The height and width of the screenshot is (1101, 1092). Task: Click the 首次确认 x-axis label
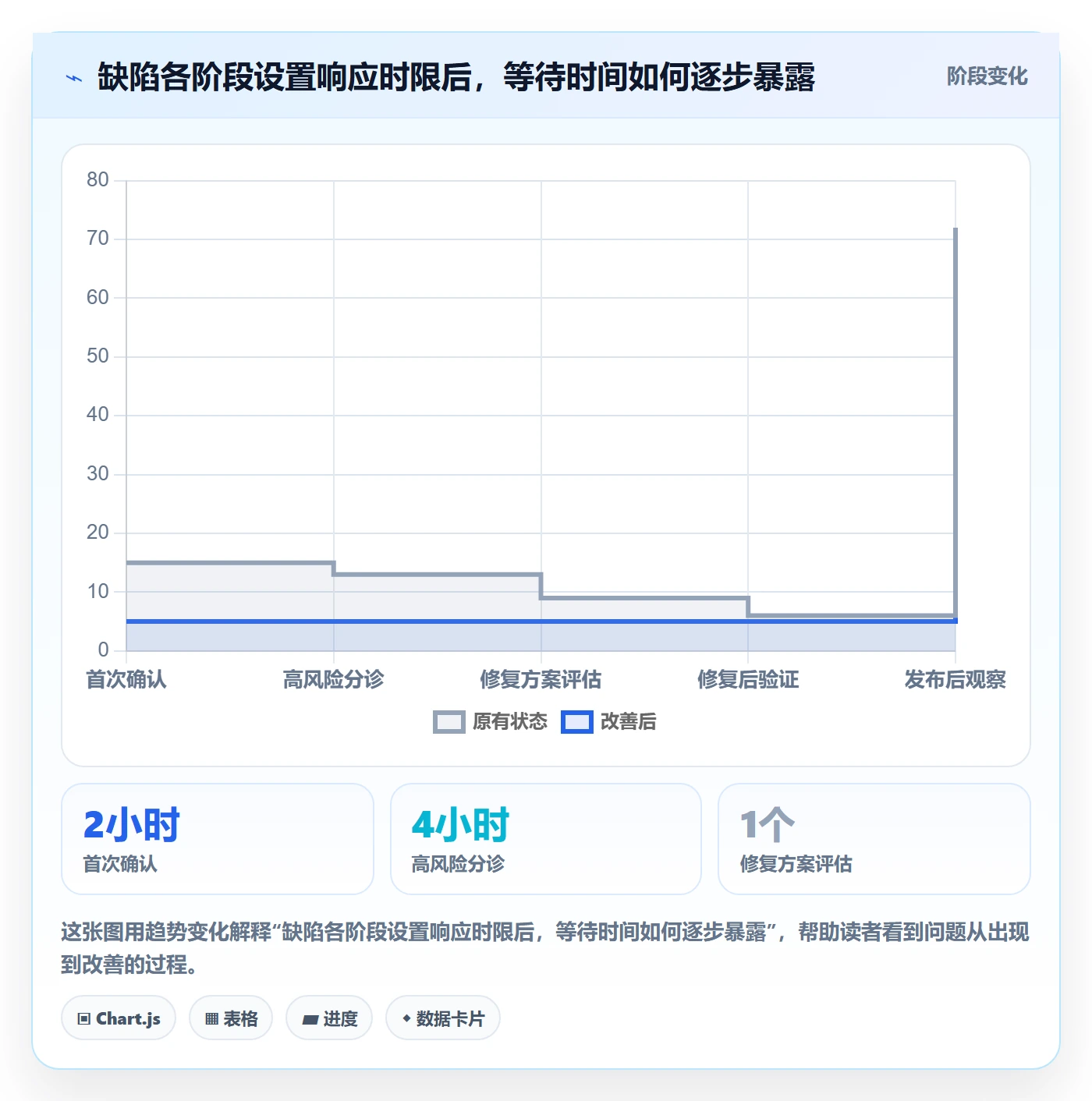pos(126,679)
